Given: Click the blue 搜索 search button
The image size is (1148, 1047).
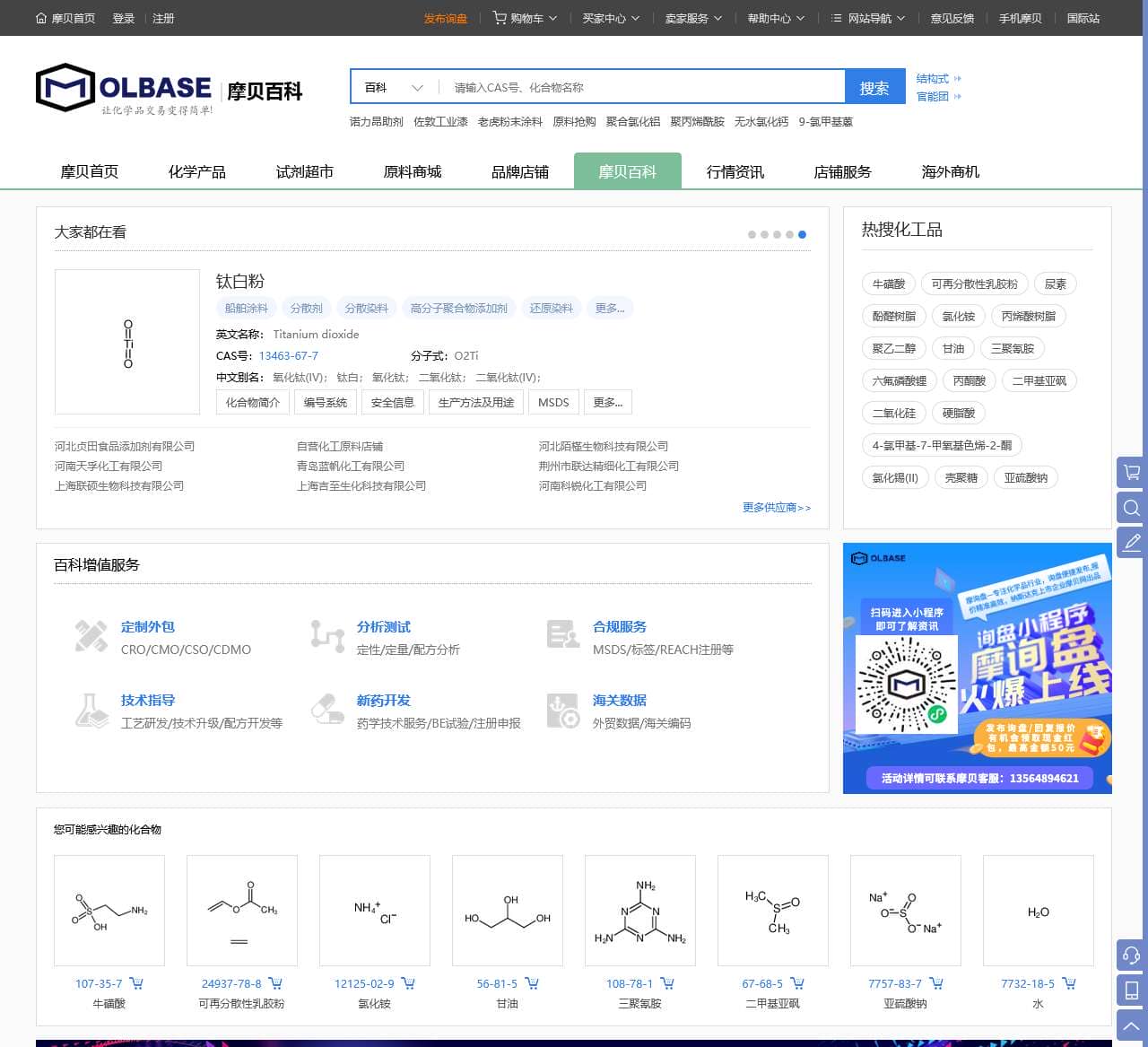Looking at the screenshot, I should coord(874,86).
